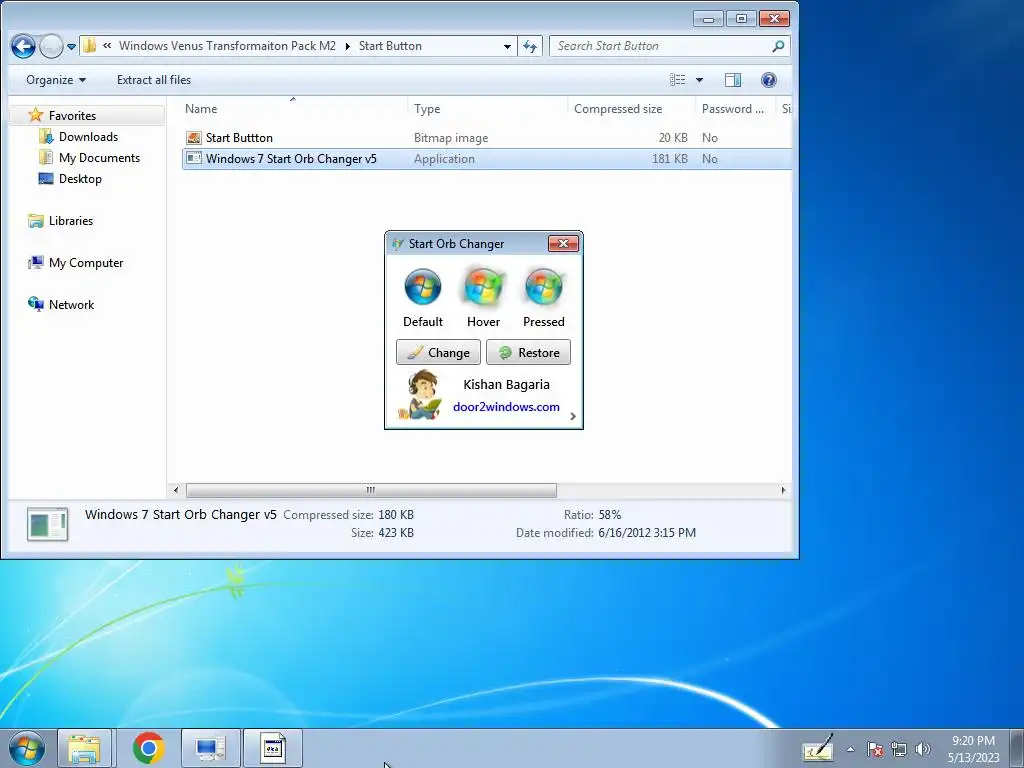Open the door2windows.com link

506,407
